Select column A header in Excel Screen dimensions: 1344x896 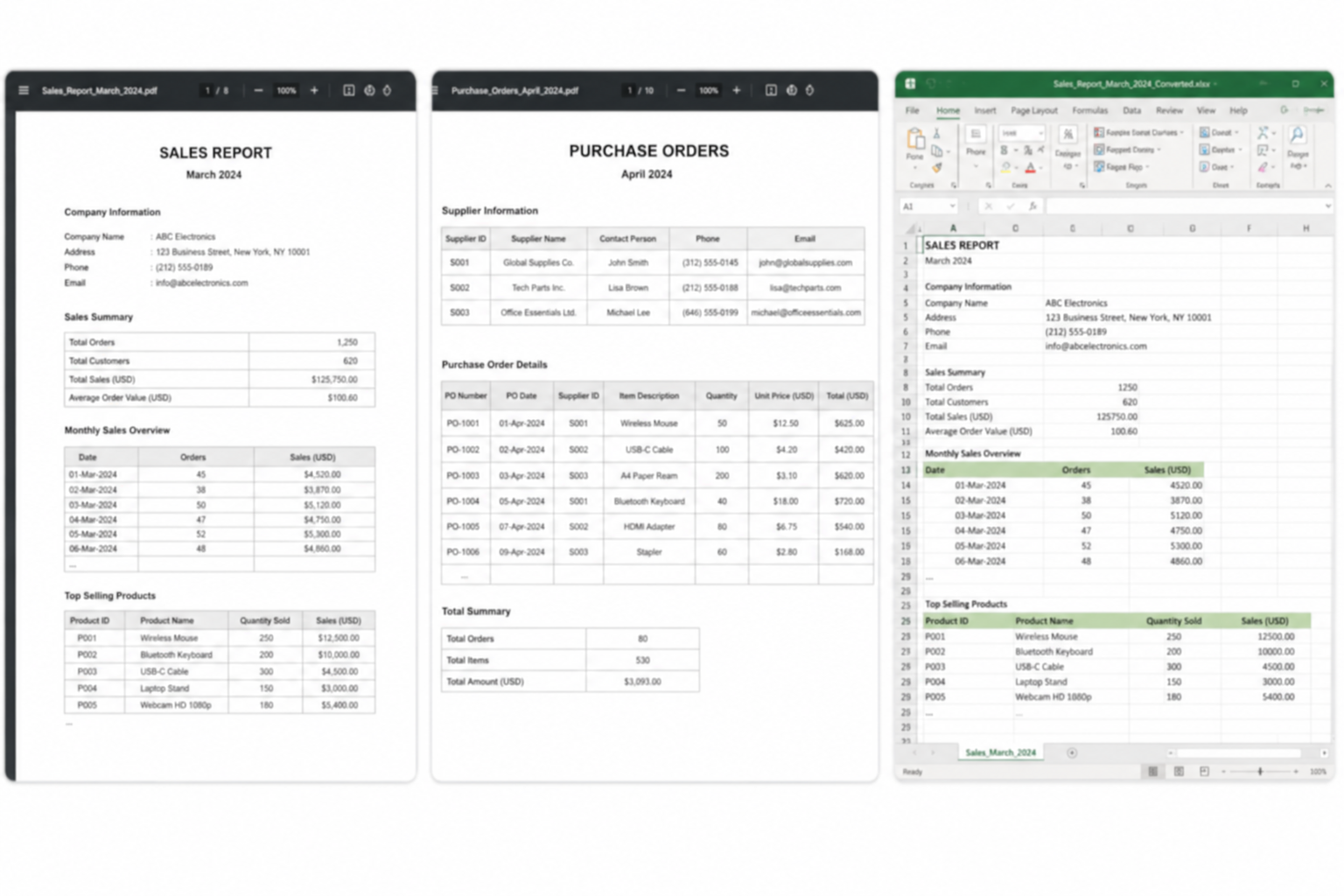coord(953,228)
